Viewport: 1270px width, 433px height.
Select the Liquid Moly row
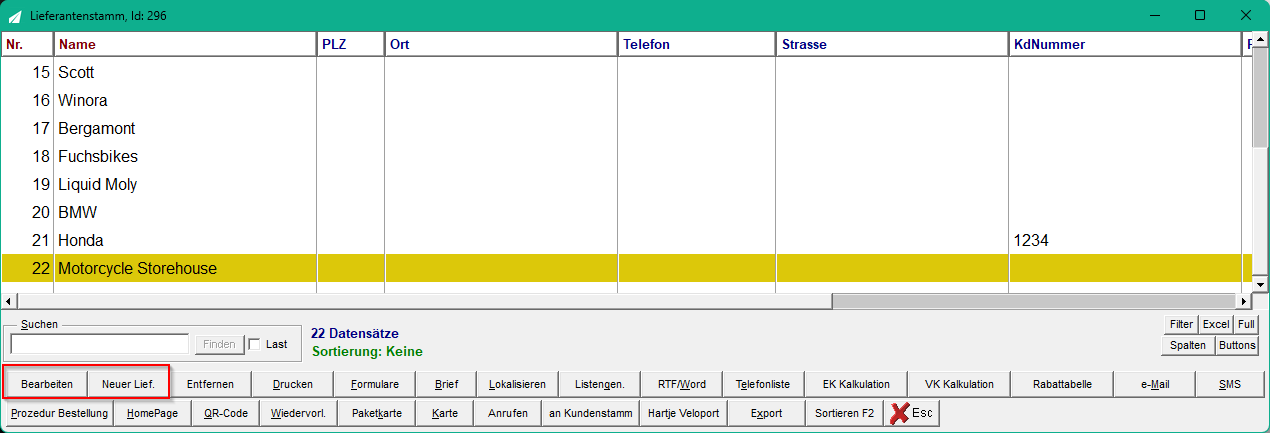(626, 185)
